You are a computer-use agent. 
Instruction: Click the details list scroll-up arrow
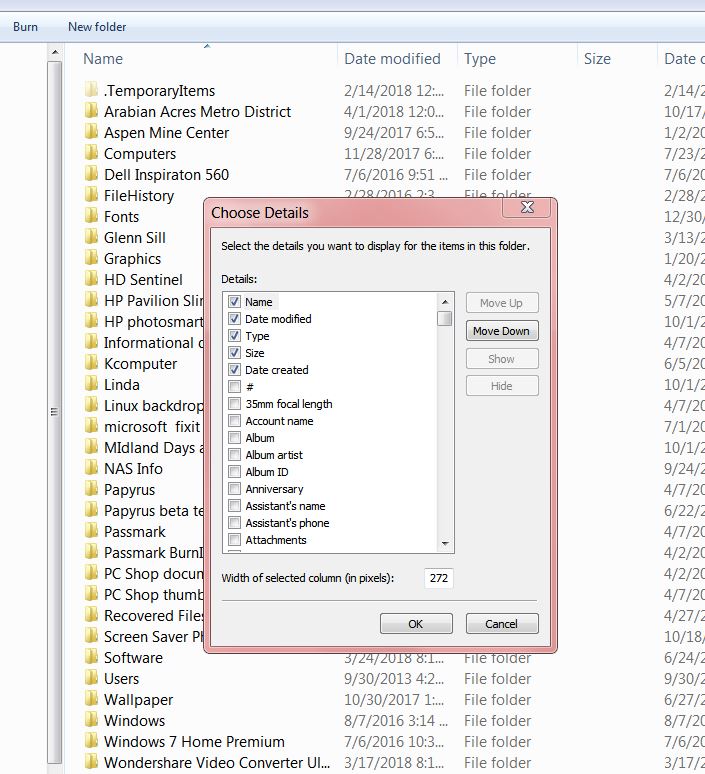tap(445, 302)
